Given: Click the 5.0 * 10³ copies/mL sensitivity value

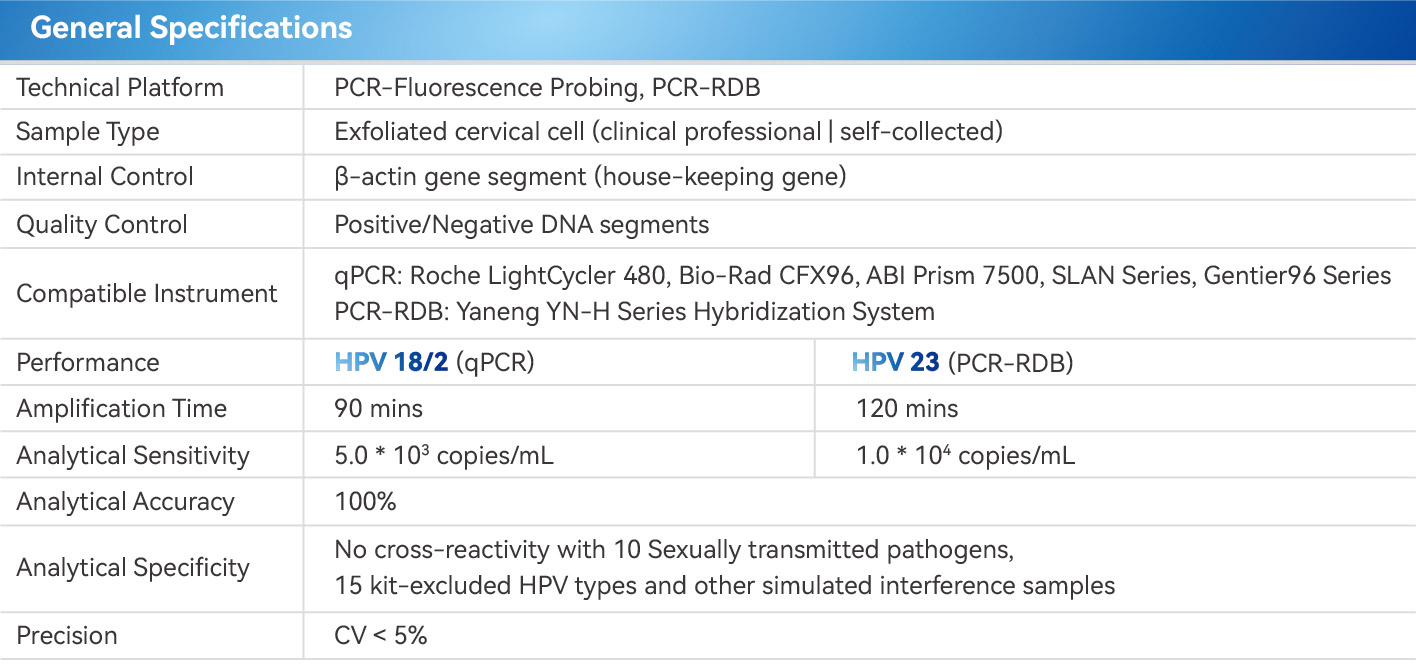Looking at the screenshot, I should tap(444, 456).
